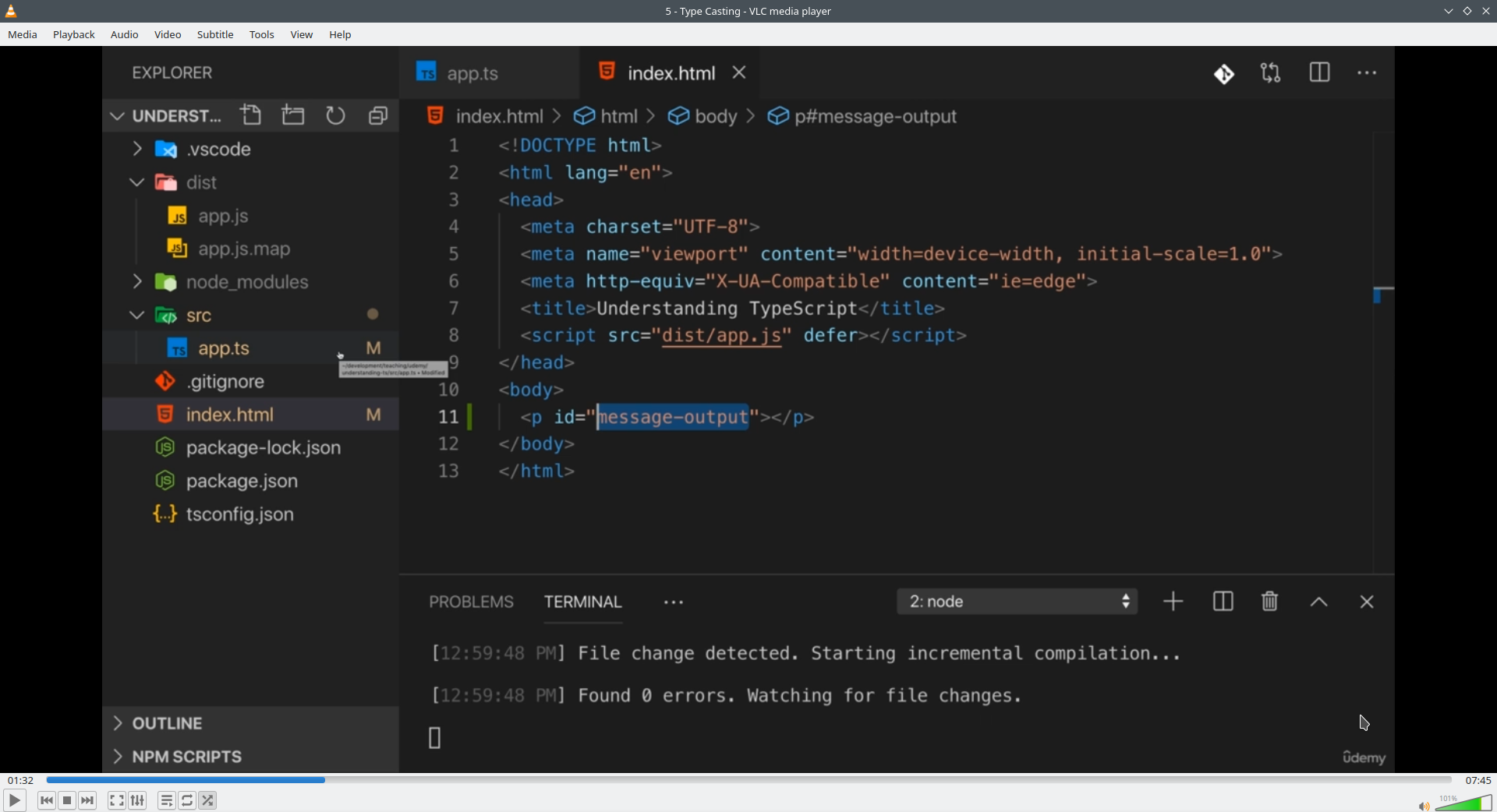This screenshot has width=1497, height=812.
Task: Click the trash icon to kill terminal
Action: click(x=1269, y=602)
